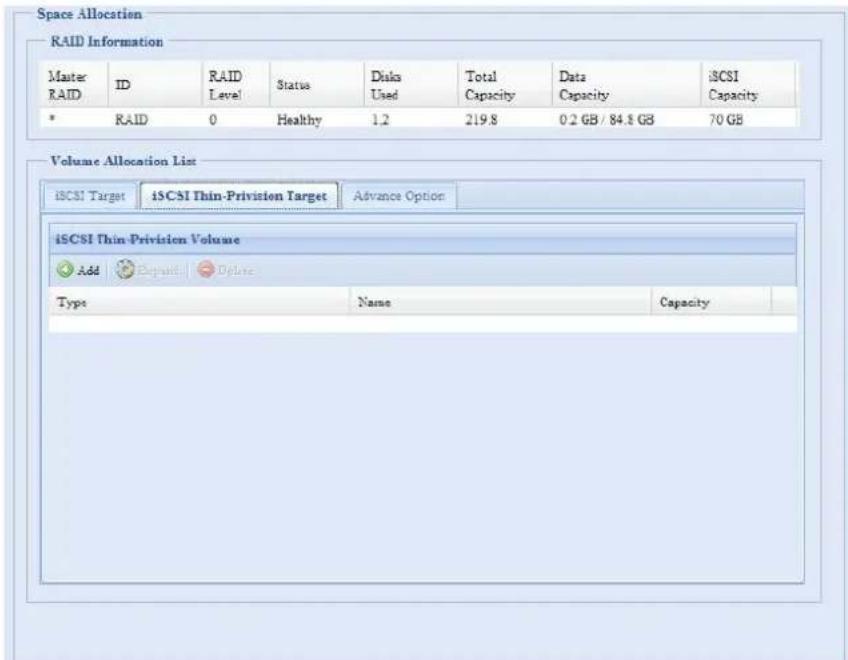Viewport: 848px width, 660px height.
Task: Click the Total Capacity column header
Action: 505,85
